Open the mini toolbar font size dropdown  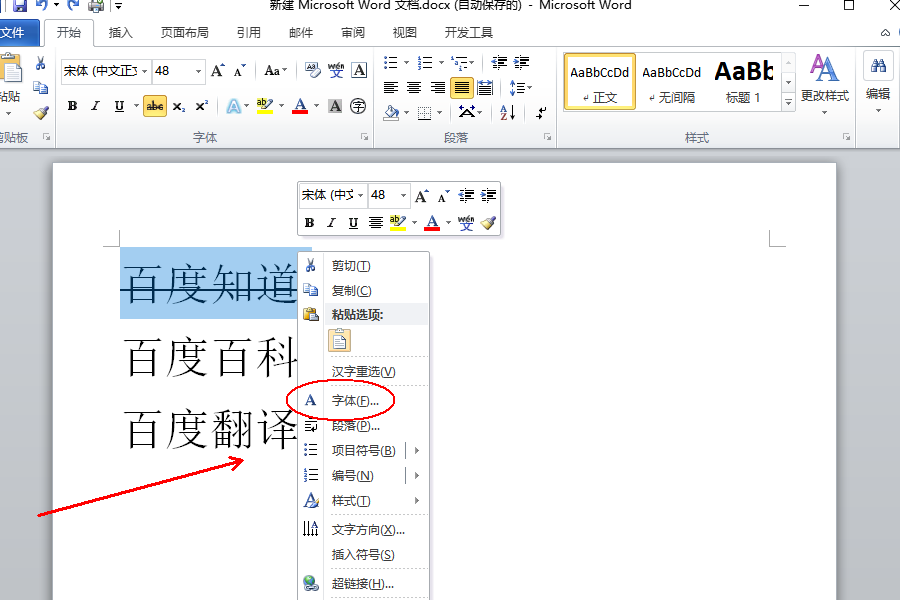(x=404, y=195)
